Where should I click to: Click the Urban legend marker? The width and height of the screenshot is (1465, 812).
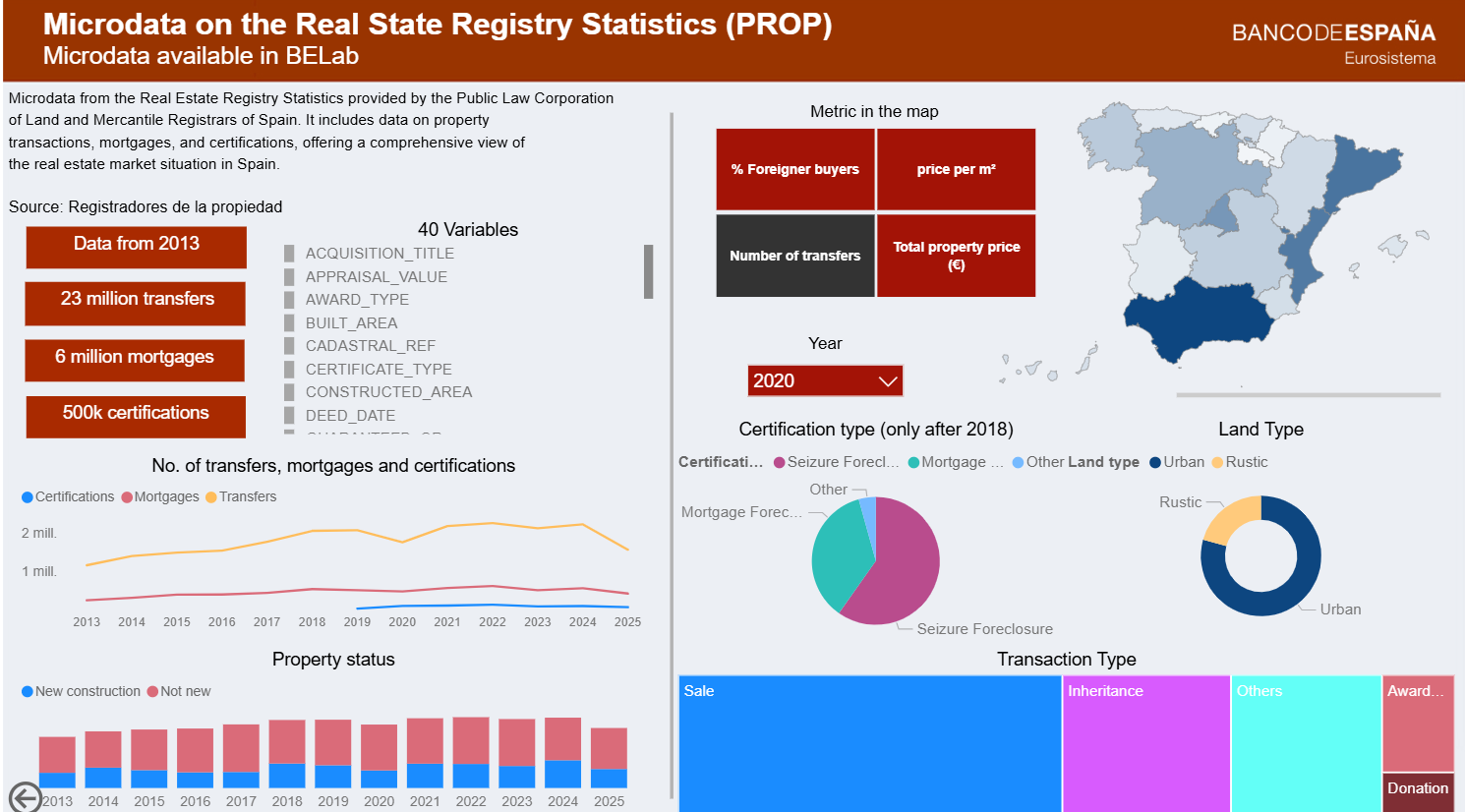[1155, 463]
